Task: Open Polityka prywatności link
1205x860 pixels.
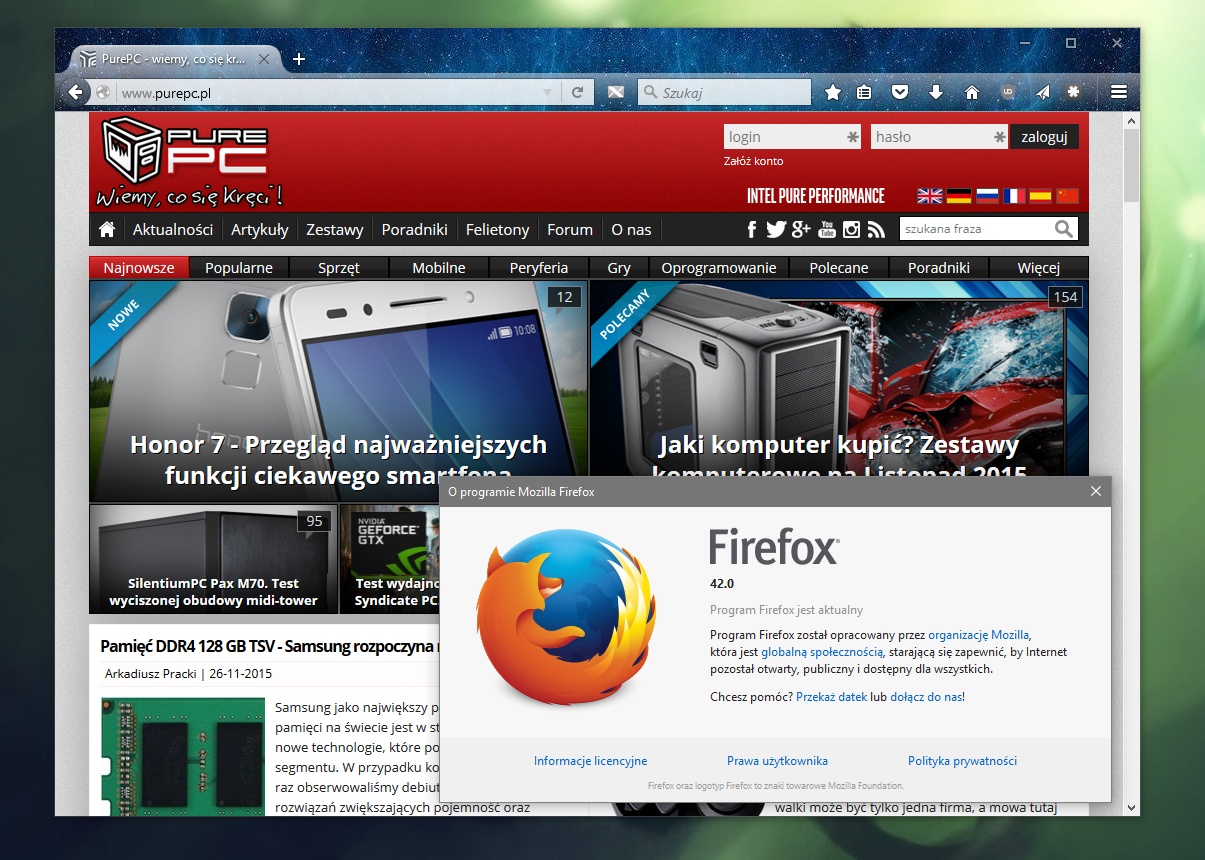Action: pyautogui.click(x=962, y=761)
